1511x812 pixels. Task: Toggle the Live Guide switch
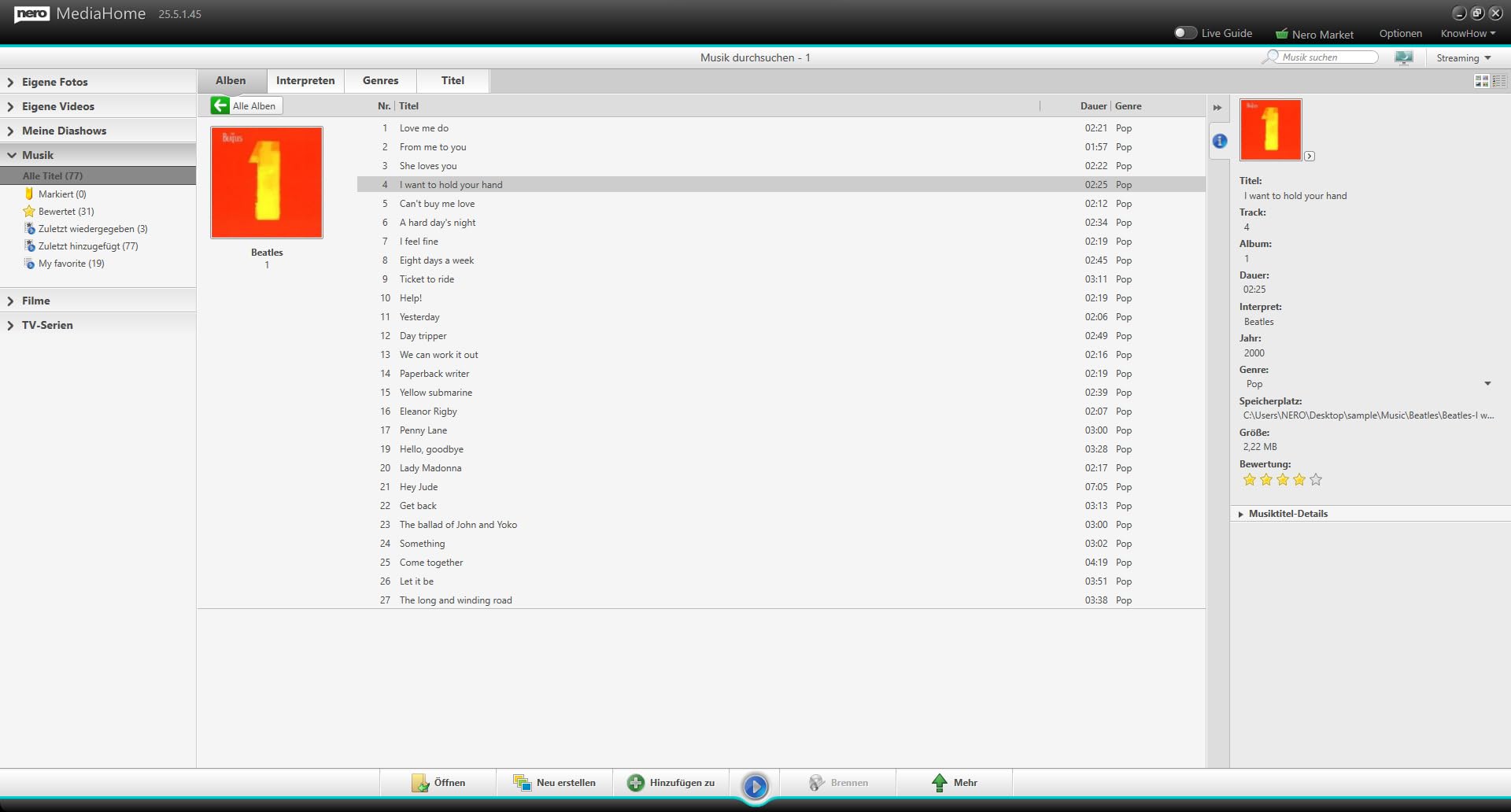(1185, 33)
